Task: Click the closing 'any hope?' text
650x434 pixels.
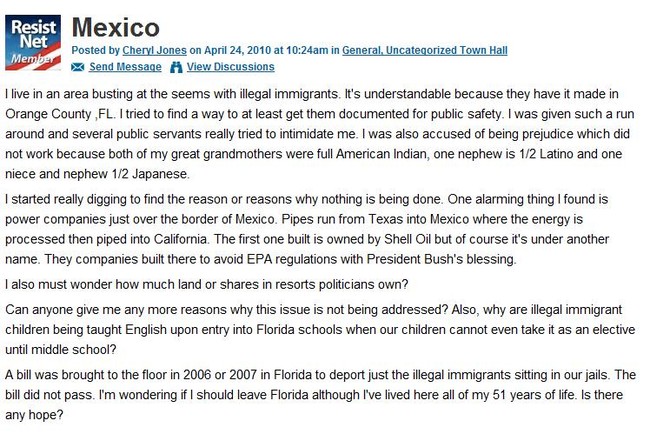Action: pyautogui.click(x=34, y=415)
